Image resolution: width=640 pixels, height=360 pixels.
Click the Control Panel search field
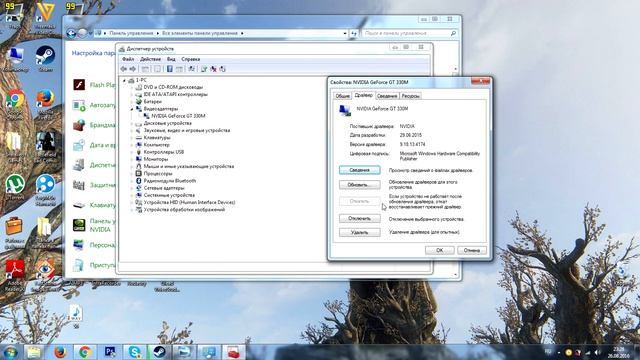click(409, 33)
